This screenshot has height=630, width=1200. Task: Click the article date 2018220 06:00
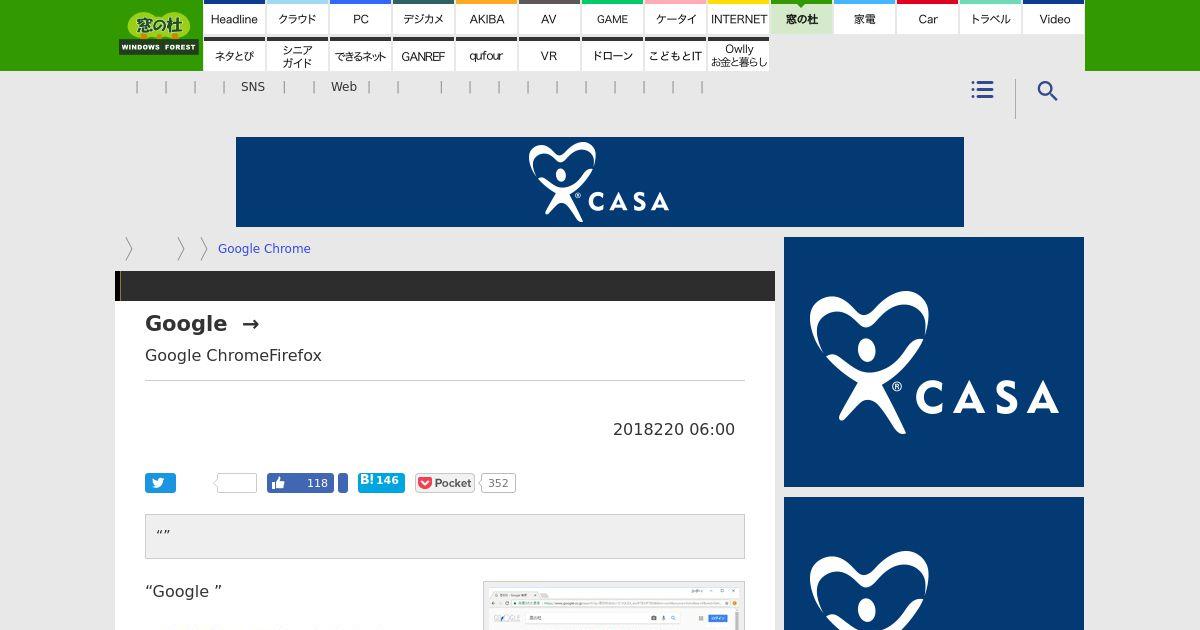(674, 429)
